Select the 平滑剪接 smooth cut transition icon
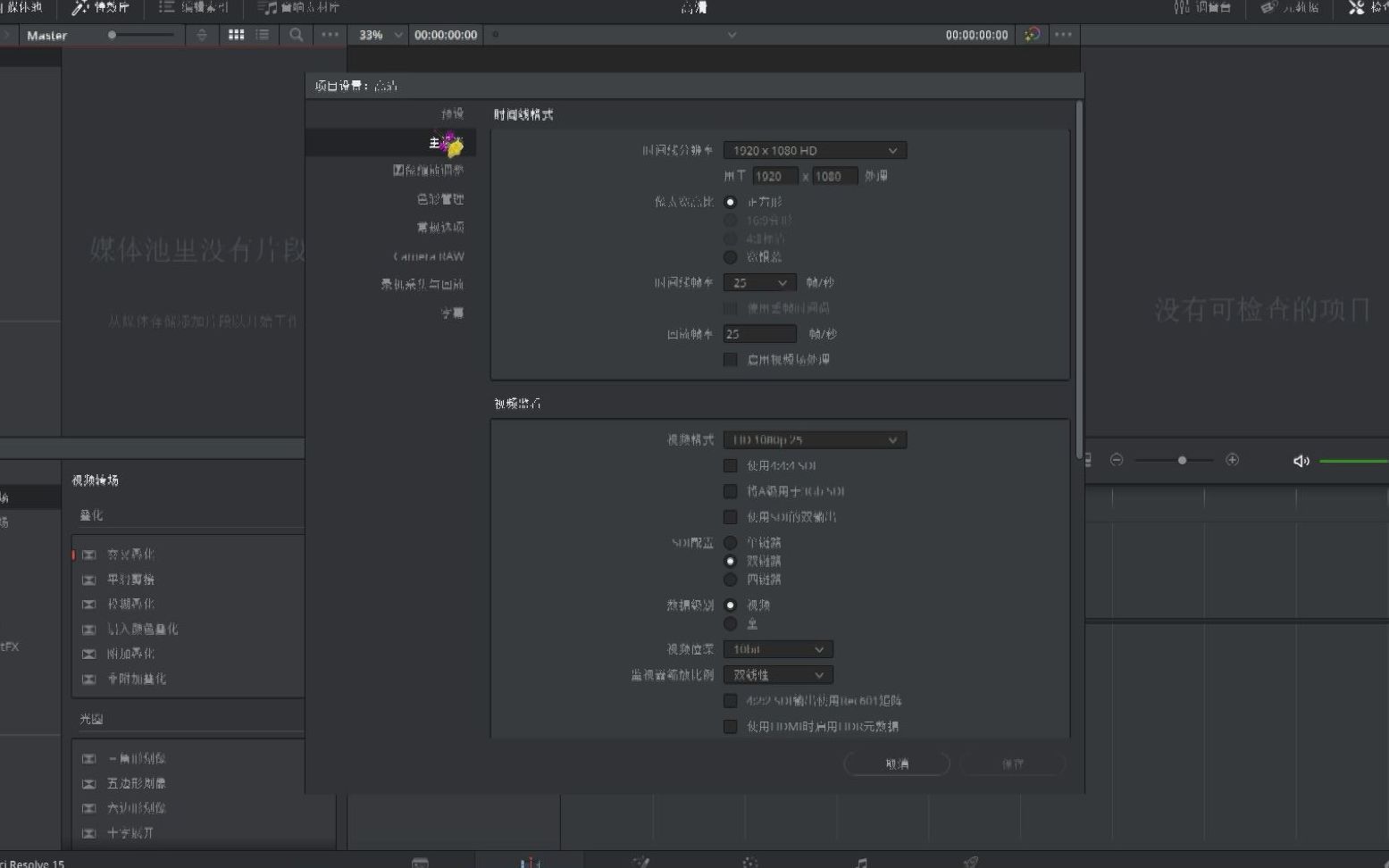 [88, 580]
